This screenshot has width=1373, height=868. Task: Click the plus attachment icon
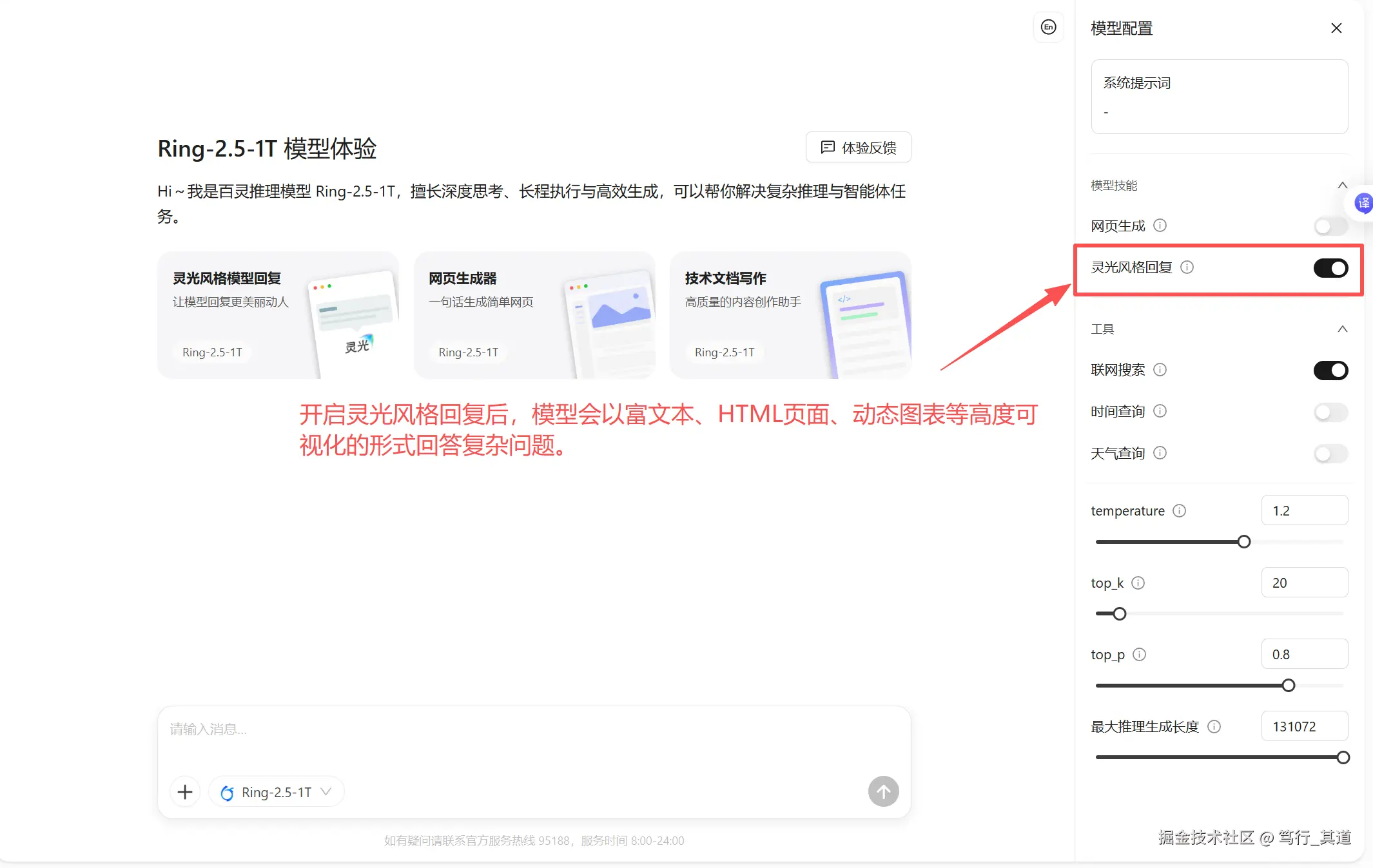[185, 792]
